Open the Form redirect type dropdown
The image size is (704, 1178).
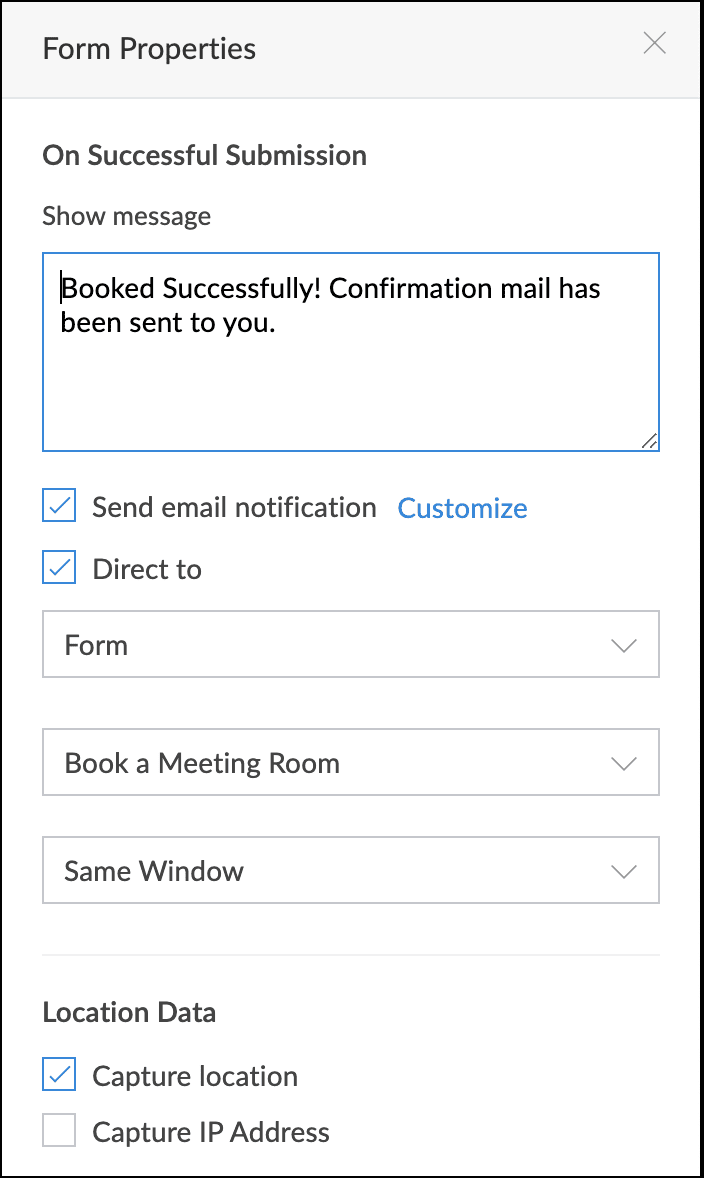click(350, 645)
